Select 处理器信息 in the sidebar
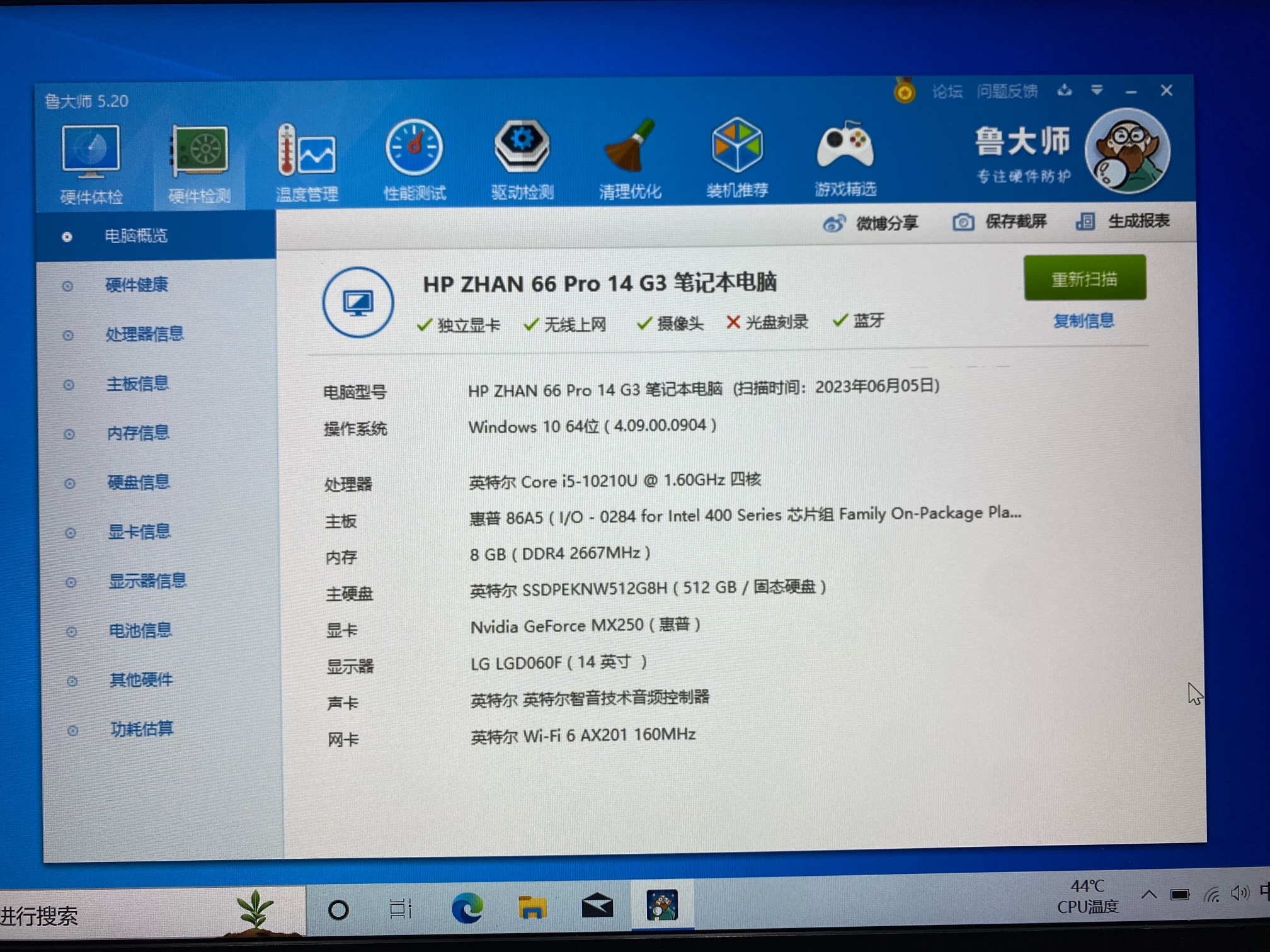The height and width of the screenshot is (952, 1270). [144, 334]
